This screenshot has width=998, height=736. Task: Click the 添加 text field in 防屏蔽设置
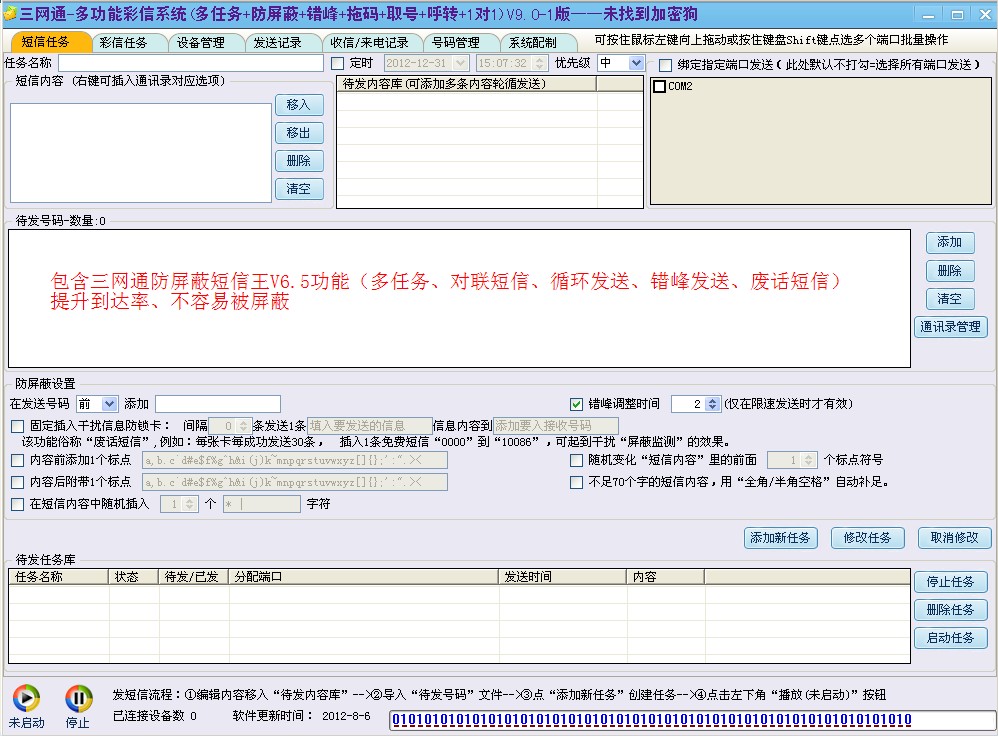click(218, 404)
